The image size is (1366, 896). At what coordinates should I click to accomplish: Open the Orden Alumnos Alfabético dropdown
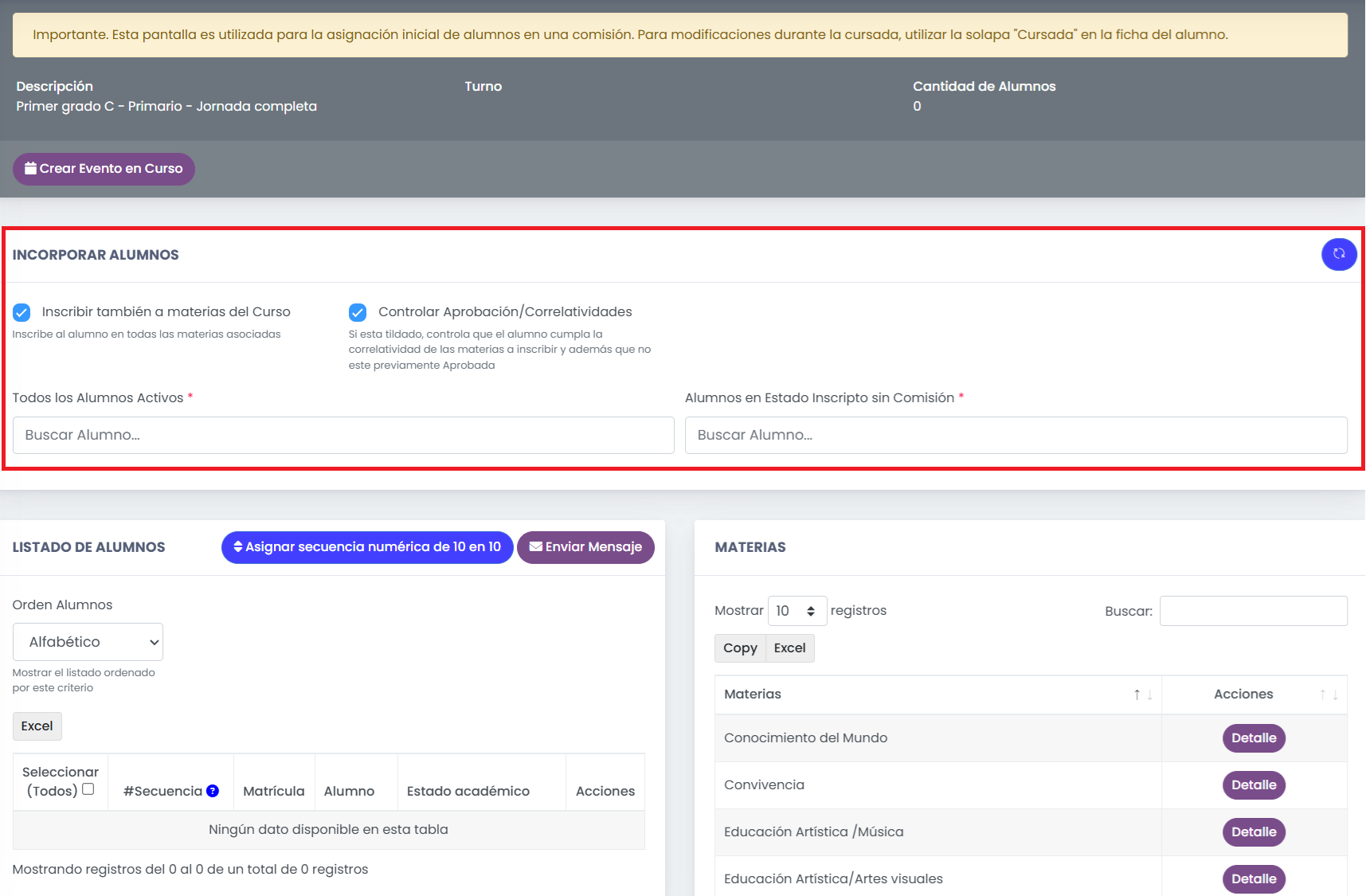[x=88, y=642]
